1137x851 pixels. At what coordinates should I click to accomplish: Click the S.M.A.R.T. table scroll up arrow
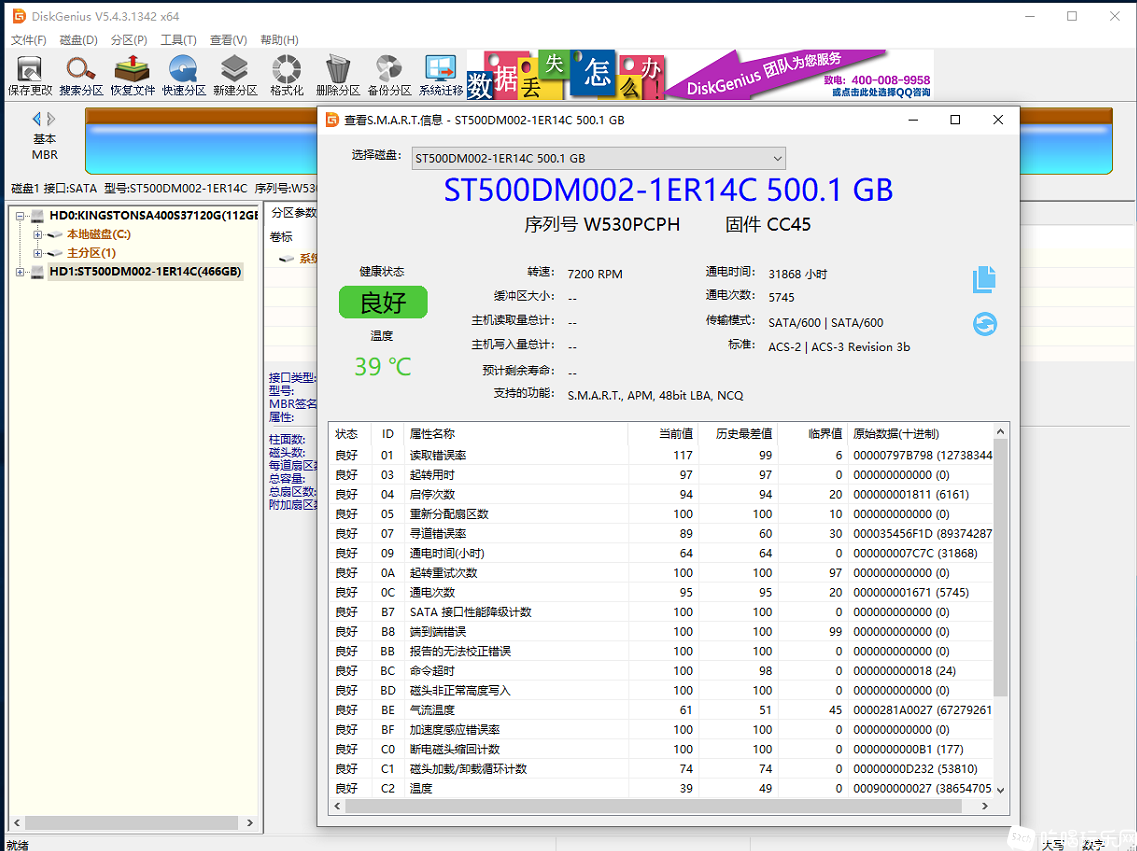[1000, 432]
